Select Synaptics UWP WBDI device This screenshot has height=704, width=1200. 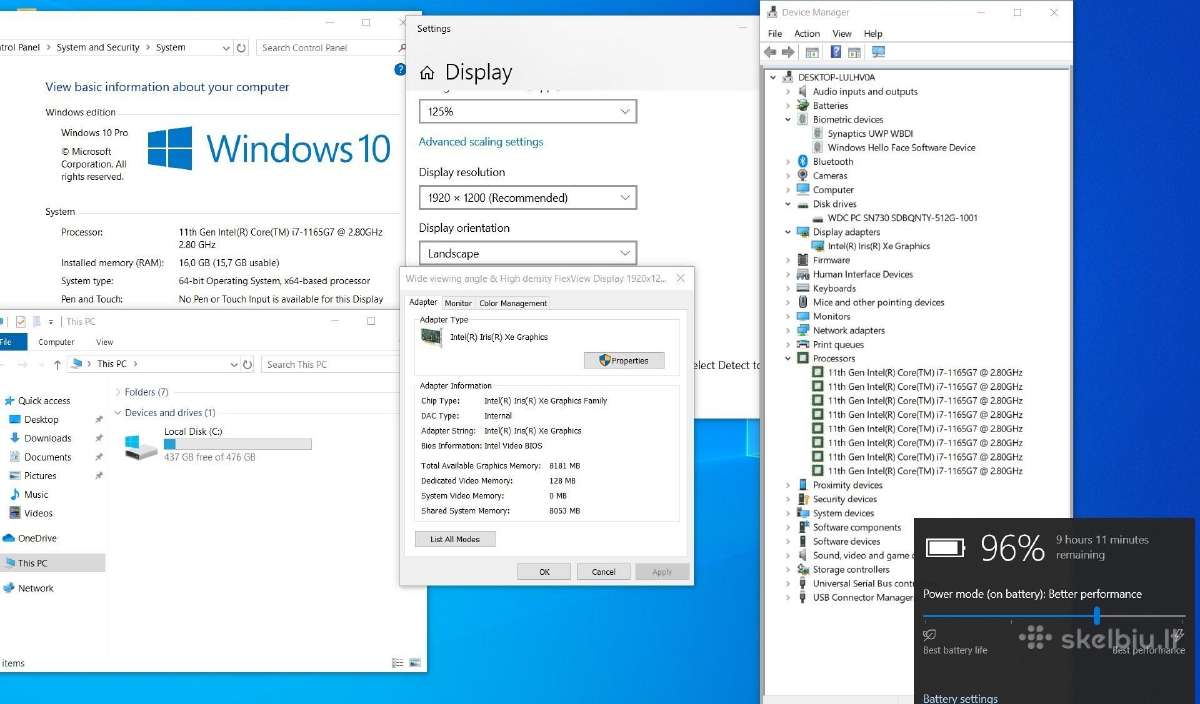pos(870,133)
